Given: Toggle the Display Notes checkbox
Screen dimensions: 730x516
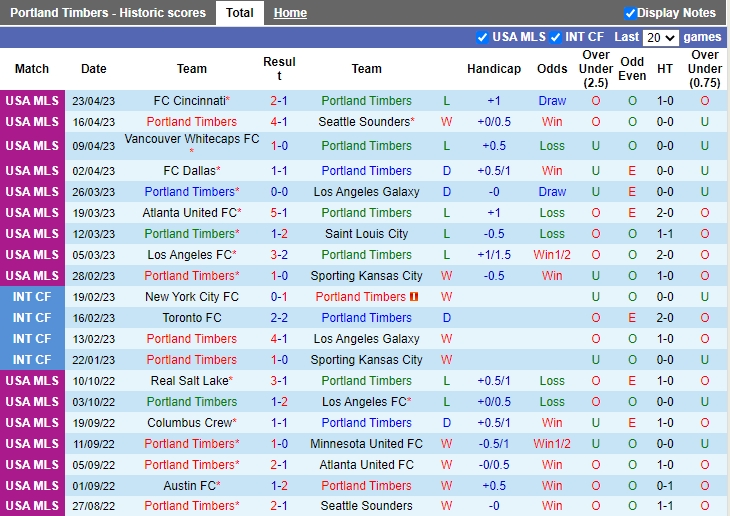Looking at the screenshot, I should coord(630,13).
